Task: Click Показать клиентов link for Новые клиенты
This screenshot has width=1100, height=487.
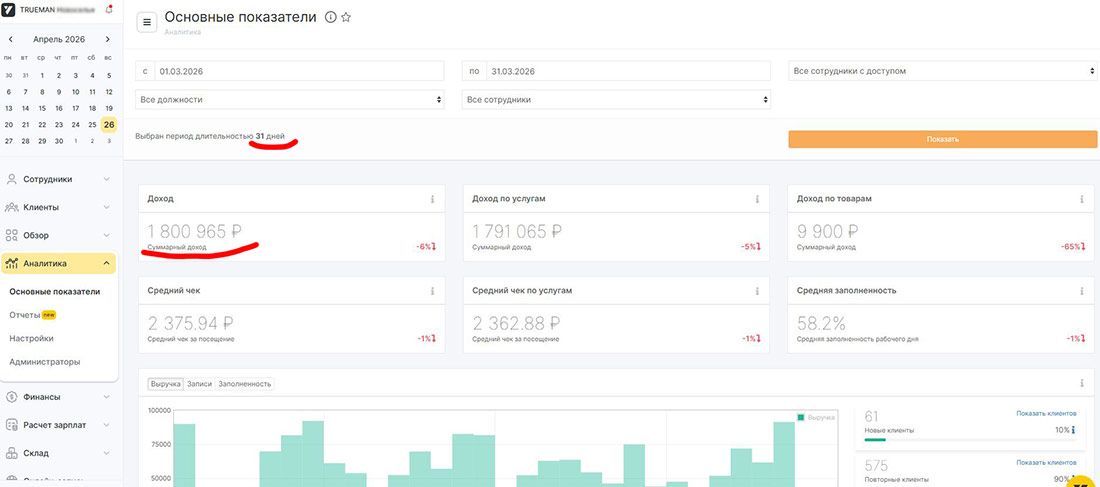Action: (x=1046, y=414)
